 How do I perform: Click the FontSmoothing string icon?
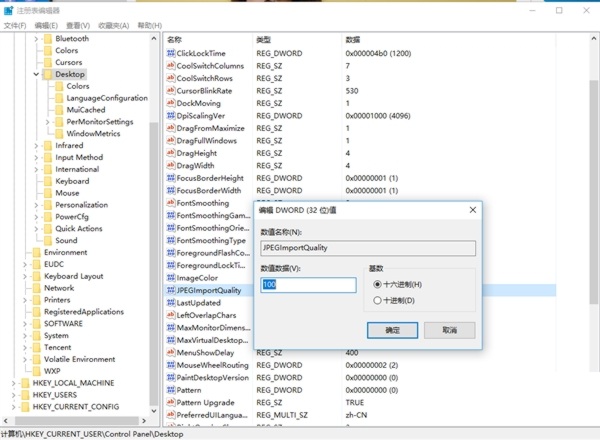(171, 203)
